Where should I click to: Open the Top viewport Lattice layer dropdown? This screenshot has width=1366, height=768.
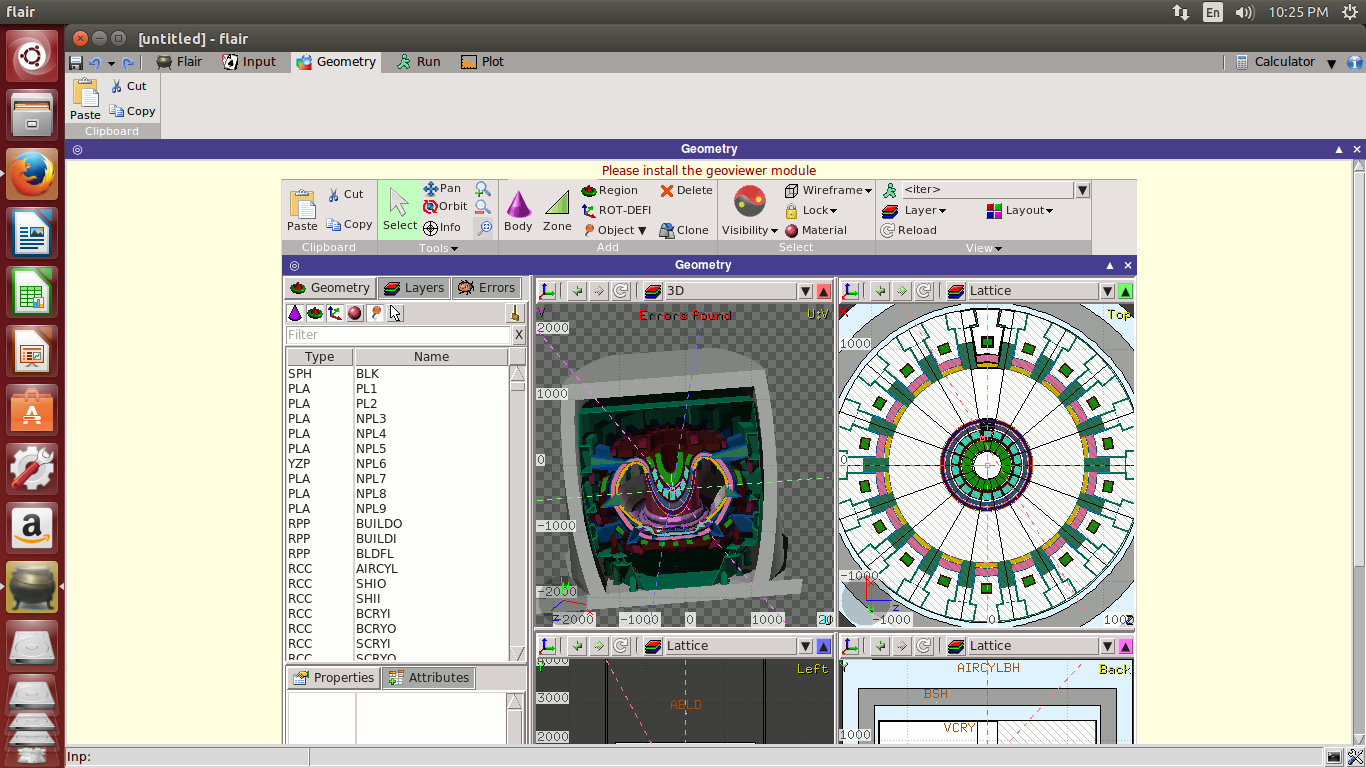tap(1107, 291)
